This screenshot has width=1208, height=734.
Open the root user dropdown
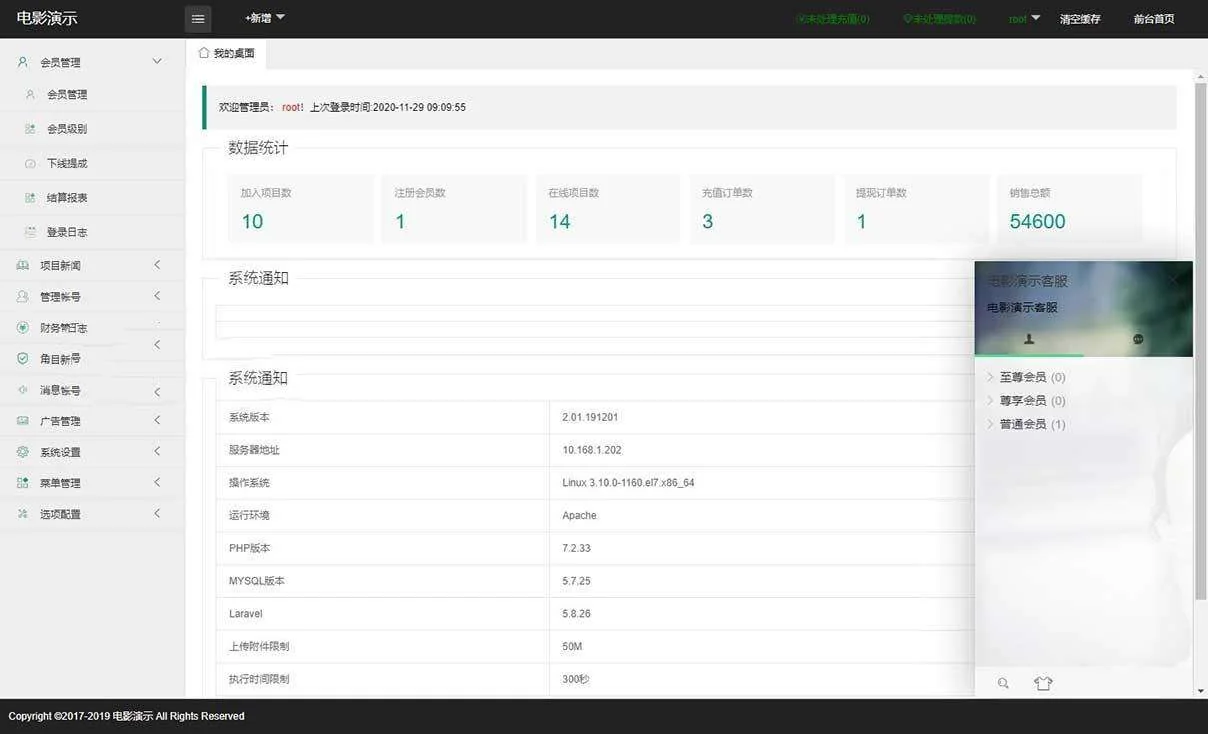pos(1024,19)
